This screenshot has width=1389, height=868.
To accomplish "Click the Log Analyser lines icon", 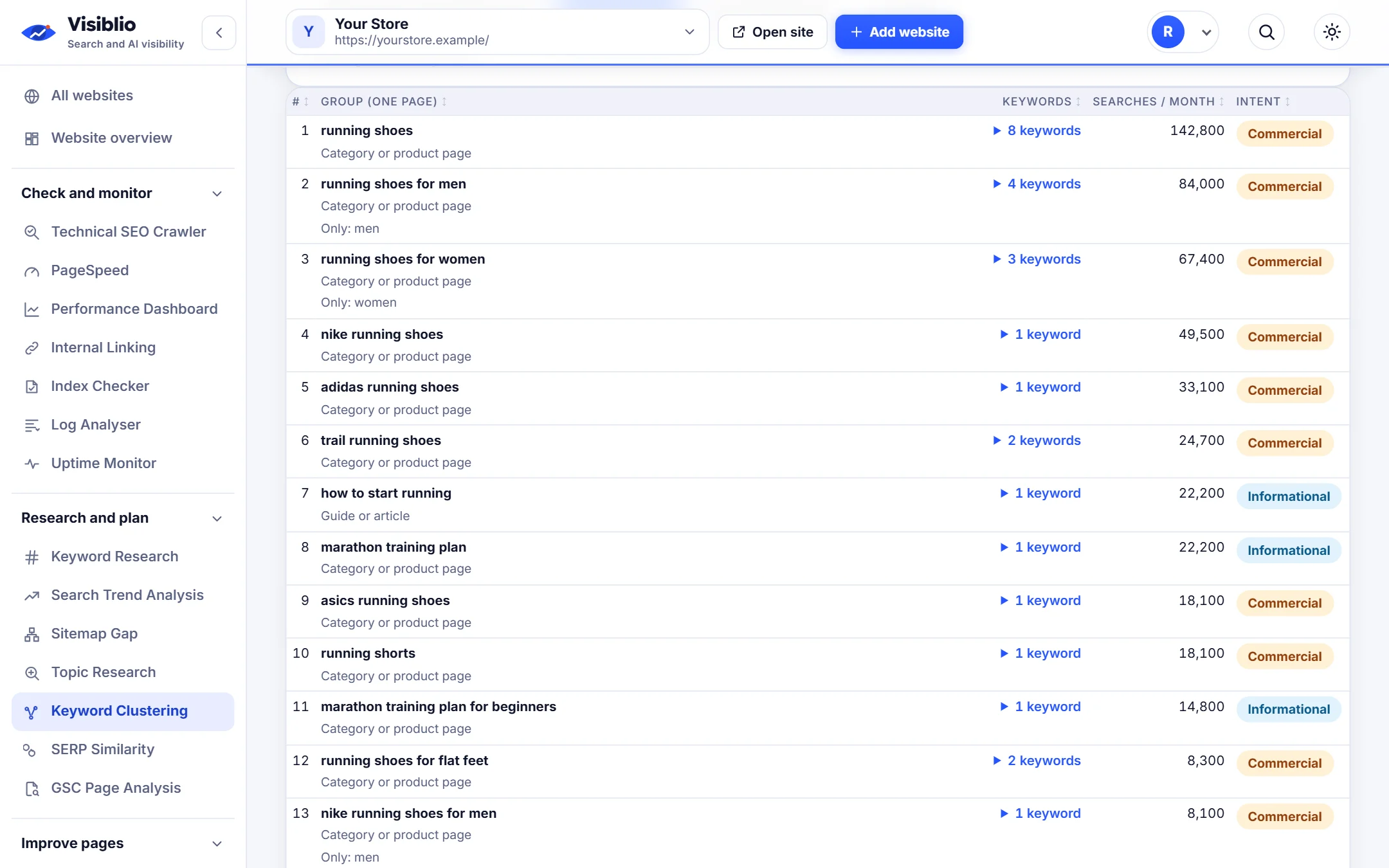I will [x=32, y=425].
